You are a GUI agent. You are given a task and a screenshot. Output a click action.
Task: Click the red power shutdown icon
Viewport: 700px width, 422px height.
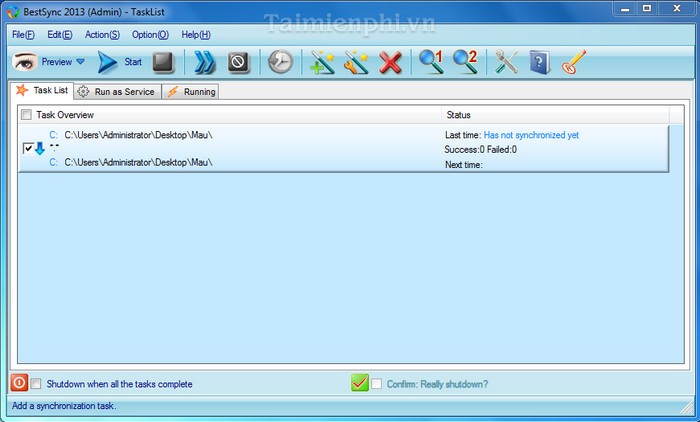19,383
